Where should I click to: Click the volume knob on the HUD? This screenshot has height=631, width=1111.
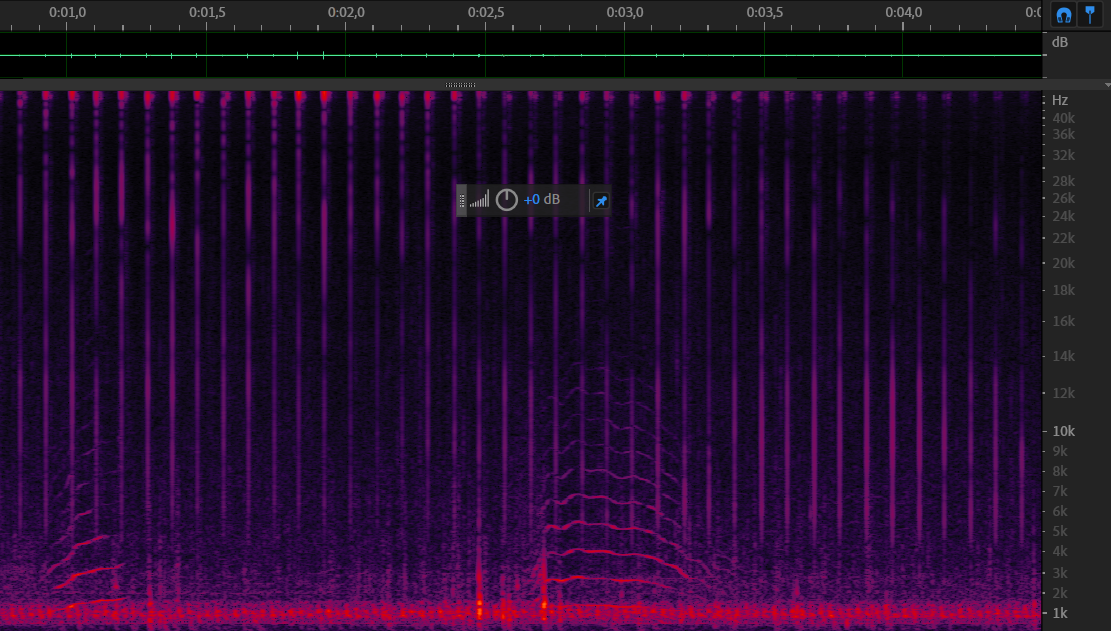click(x=507, y=200)
